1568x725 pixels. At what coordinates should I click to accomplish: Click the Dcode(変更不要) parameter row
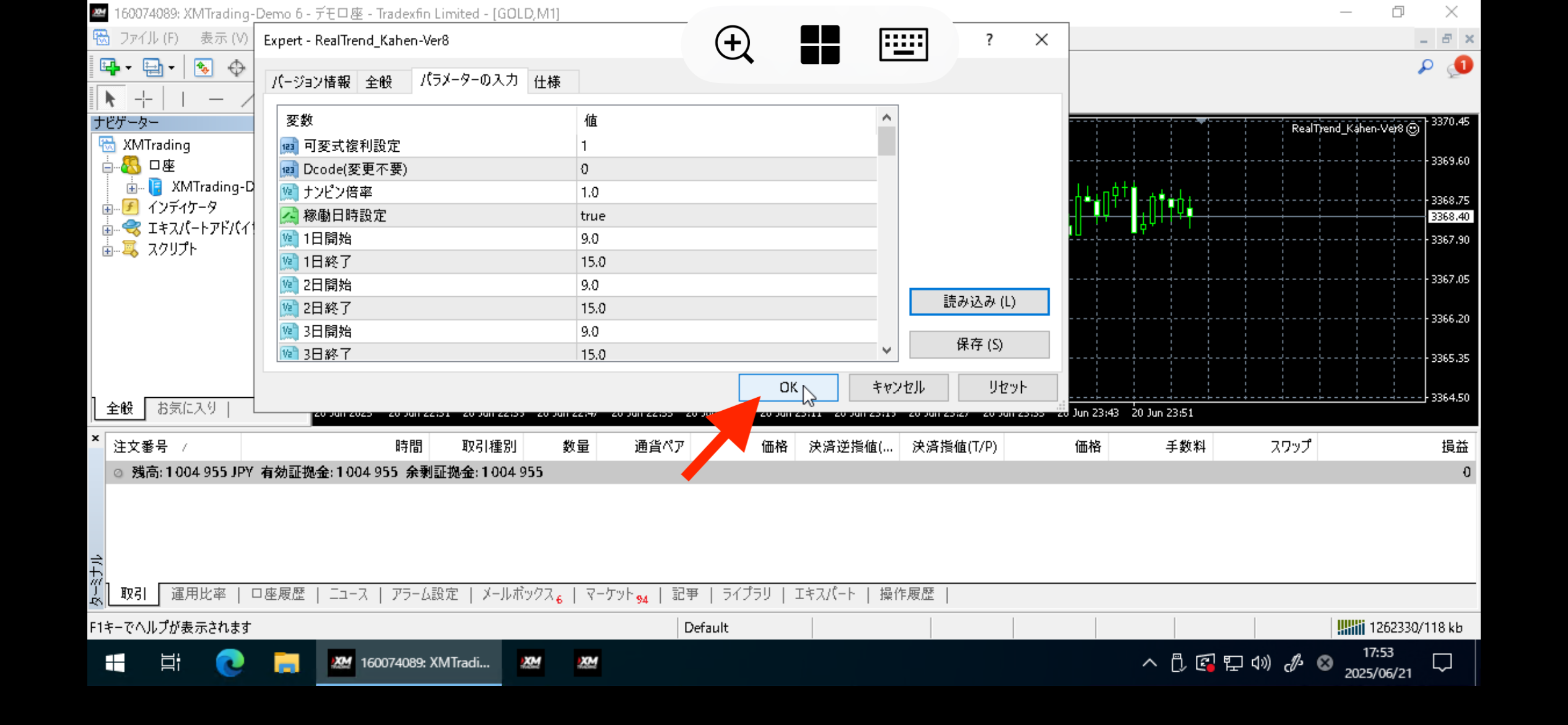577,169
